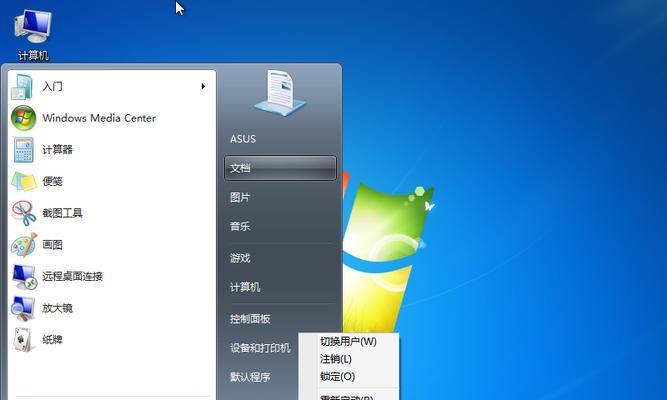Expand the 入门 submenu arrow
Image resolution: width=667 pixels, height=400 pixels.
point(203,86)
